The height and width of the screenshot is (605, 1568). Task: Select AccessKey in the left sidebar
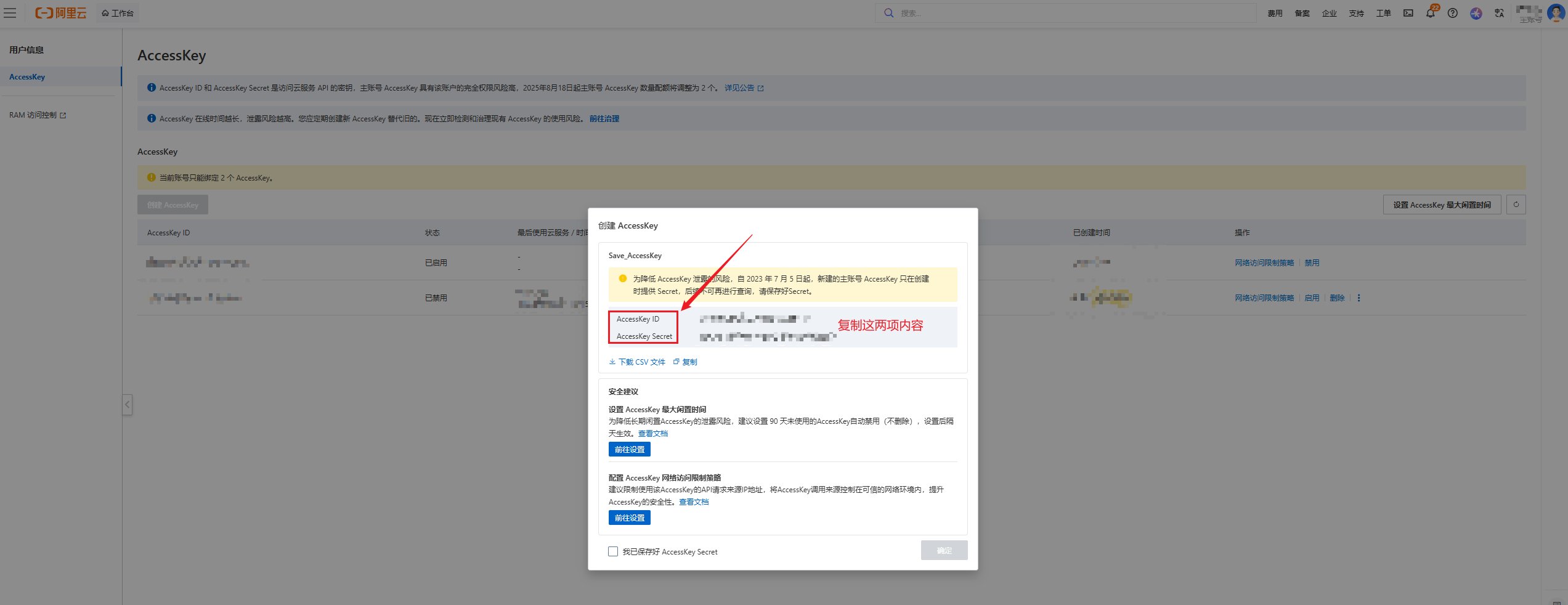click(x=27, y=77)
